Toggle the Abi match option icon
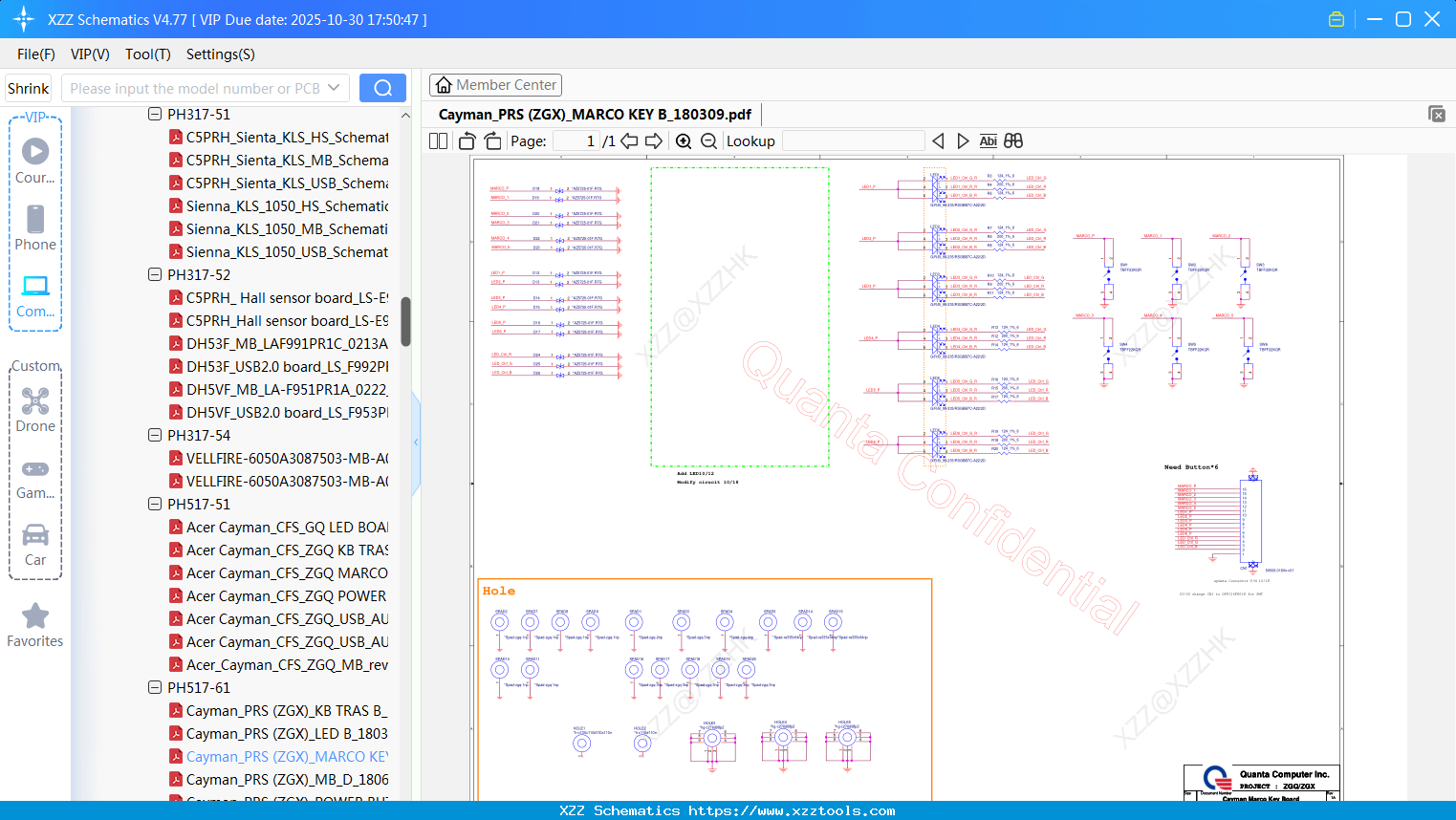This screenshot has width=1456, height=820. coord(989,140)
